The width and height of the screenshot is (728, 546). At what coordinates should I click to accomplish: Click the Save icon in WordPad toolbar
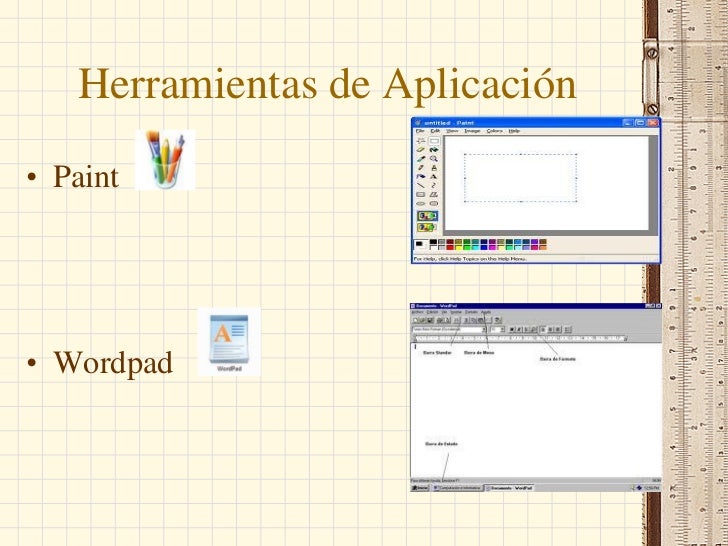pyautogui.click(x=430, y=320)
